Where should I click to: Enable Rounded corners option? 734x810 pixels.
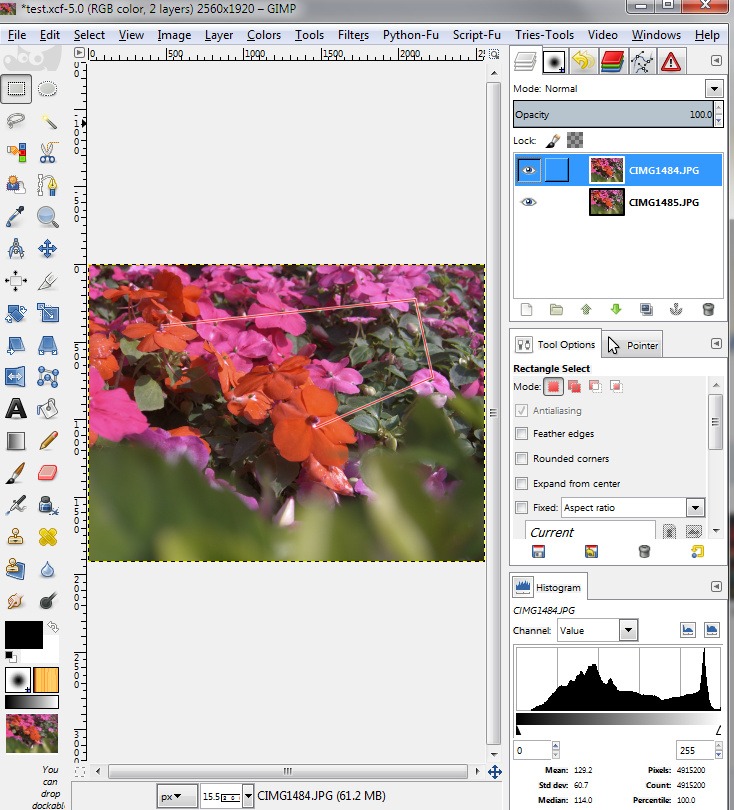coord(522,458)
